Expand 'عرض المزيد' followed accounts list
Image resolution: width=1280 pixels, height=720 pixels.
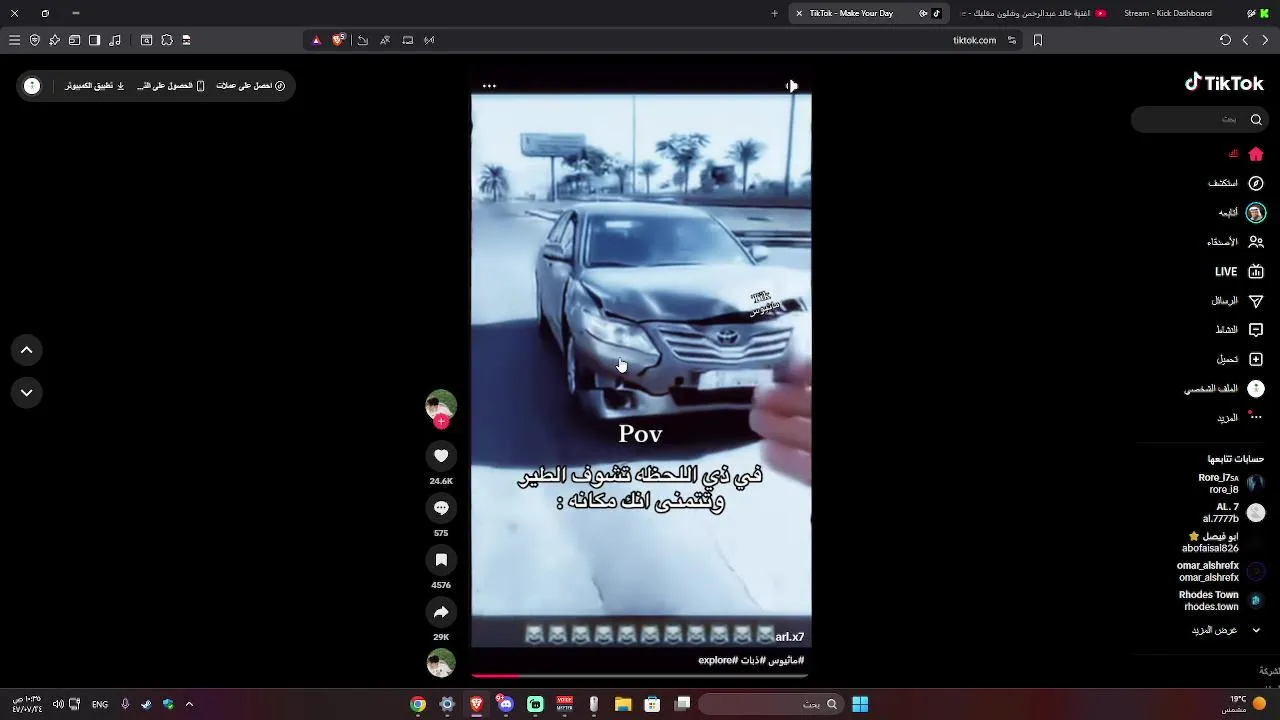(x=1226, y=630)
